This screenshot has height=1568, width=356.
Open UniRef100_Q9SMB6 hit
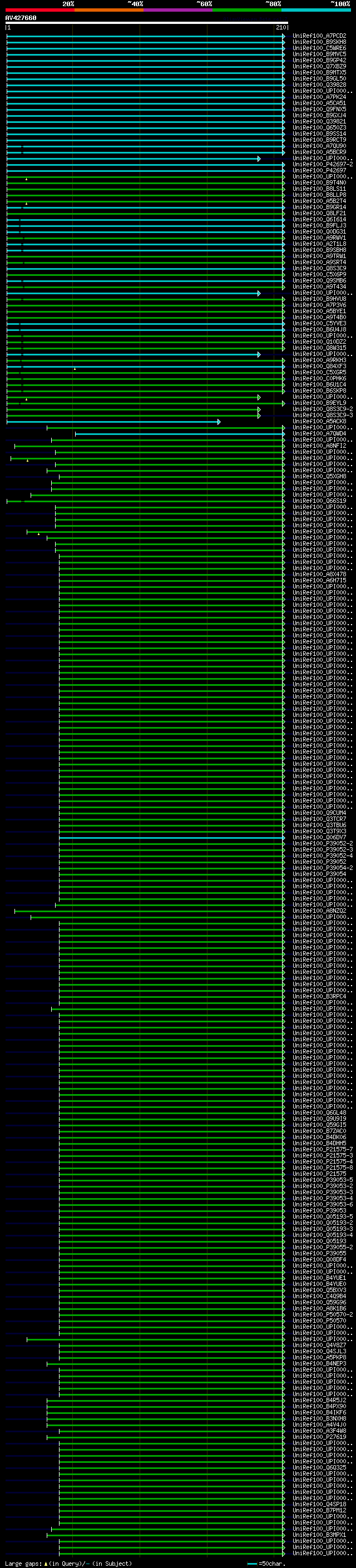pos(319,280)
